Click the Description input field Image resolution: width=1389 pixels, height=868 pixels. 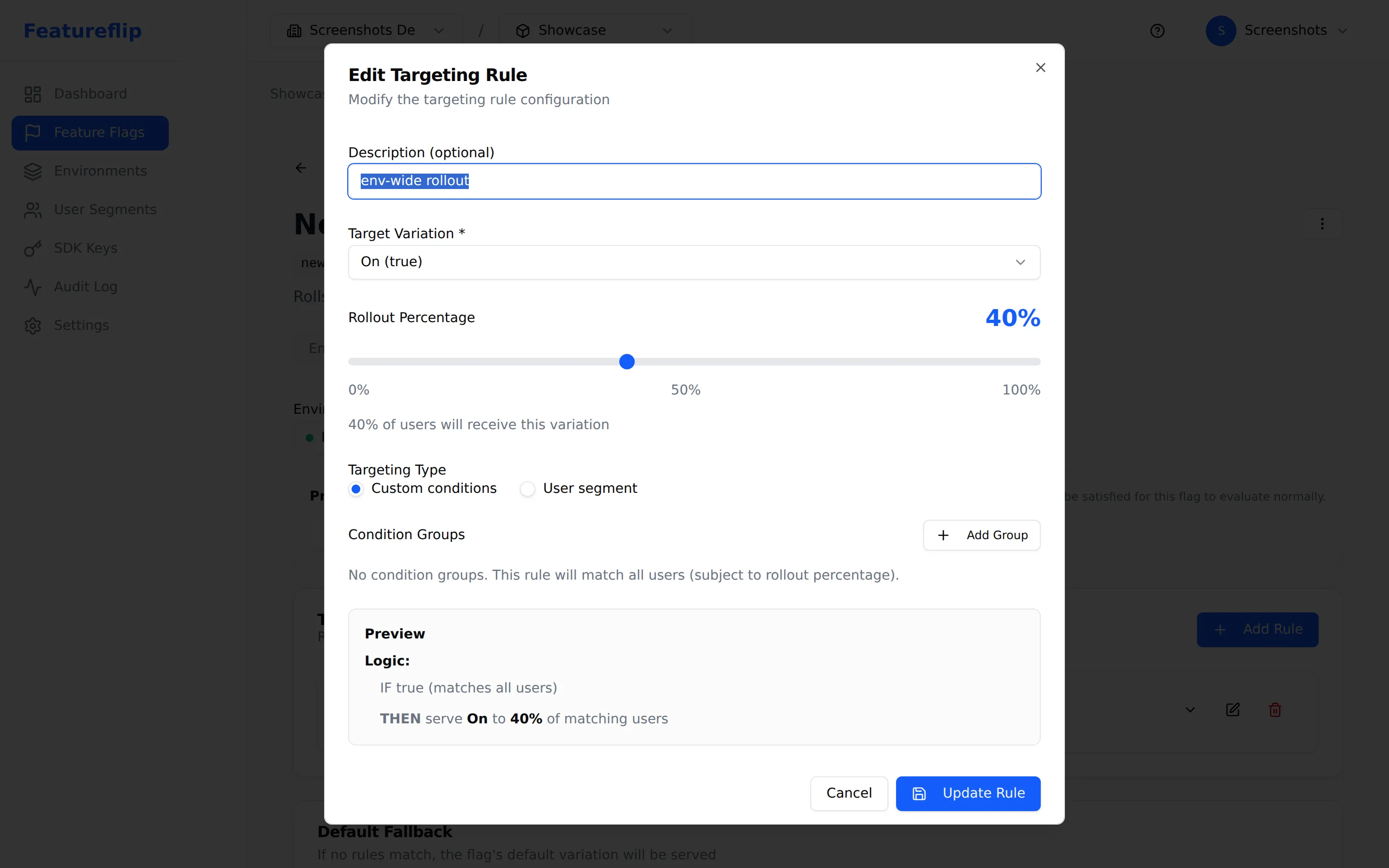(x=694, y=181)
